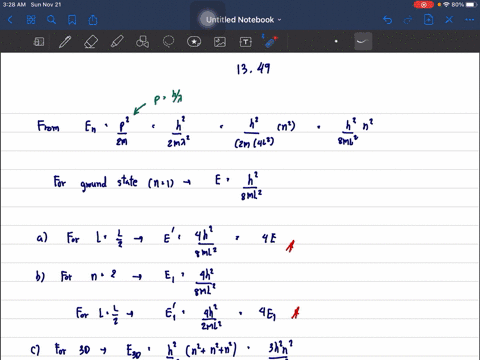Add a new page
Image resolution: width=480 pixels, height=360 pixels.
[428, 20]
